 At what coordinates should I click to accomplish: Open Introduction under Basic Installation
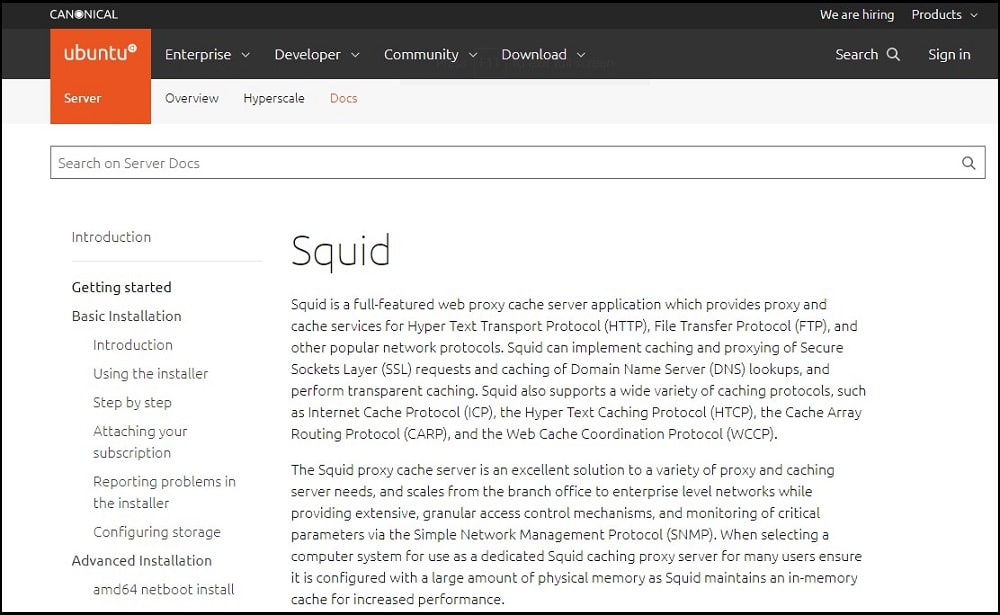coord(133,345)
